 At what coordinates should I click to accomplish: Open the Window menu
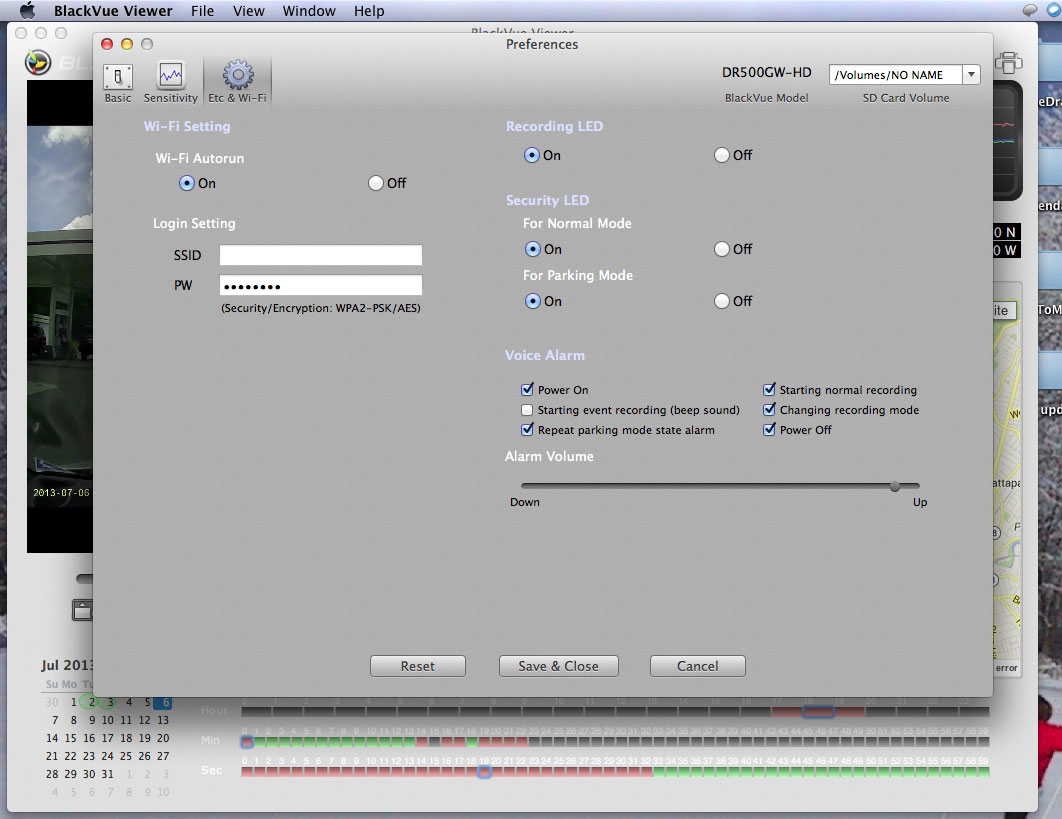tap(309, 11)
